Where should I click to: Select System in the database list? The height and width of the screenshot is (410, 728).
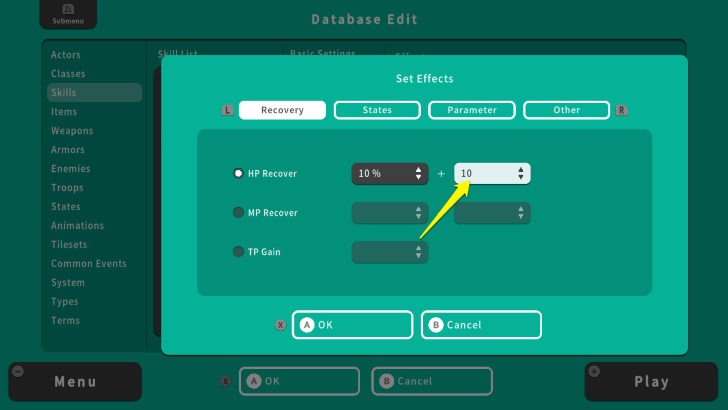pyautogui.click(x=68, y=283)
